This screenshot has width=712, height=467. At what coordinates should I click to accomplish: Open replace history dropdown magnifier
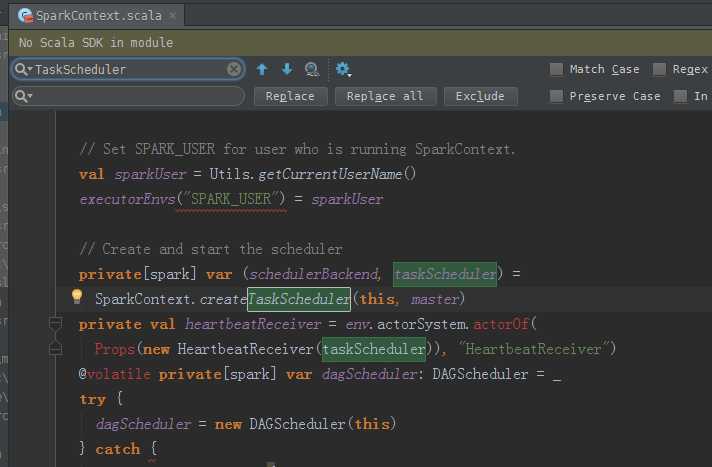[23, 96]
